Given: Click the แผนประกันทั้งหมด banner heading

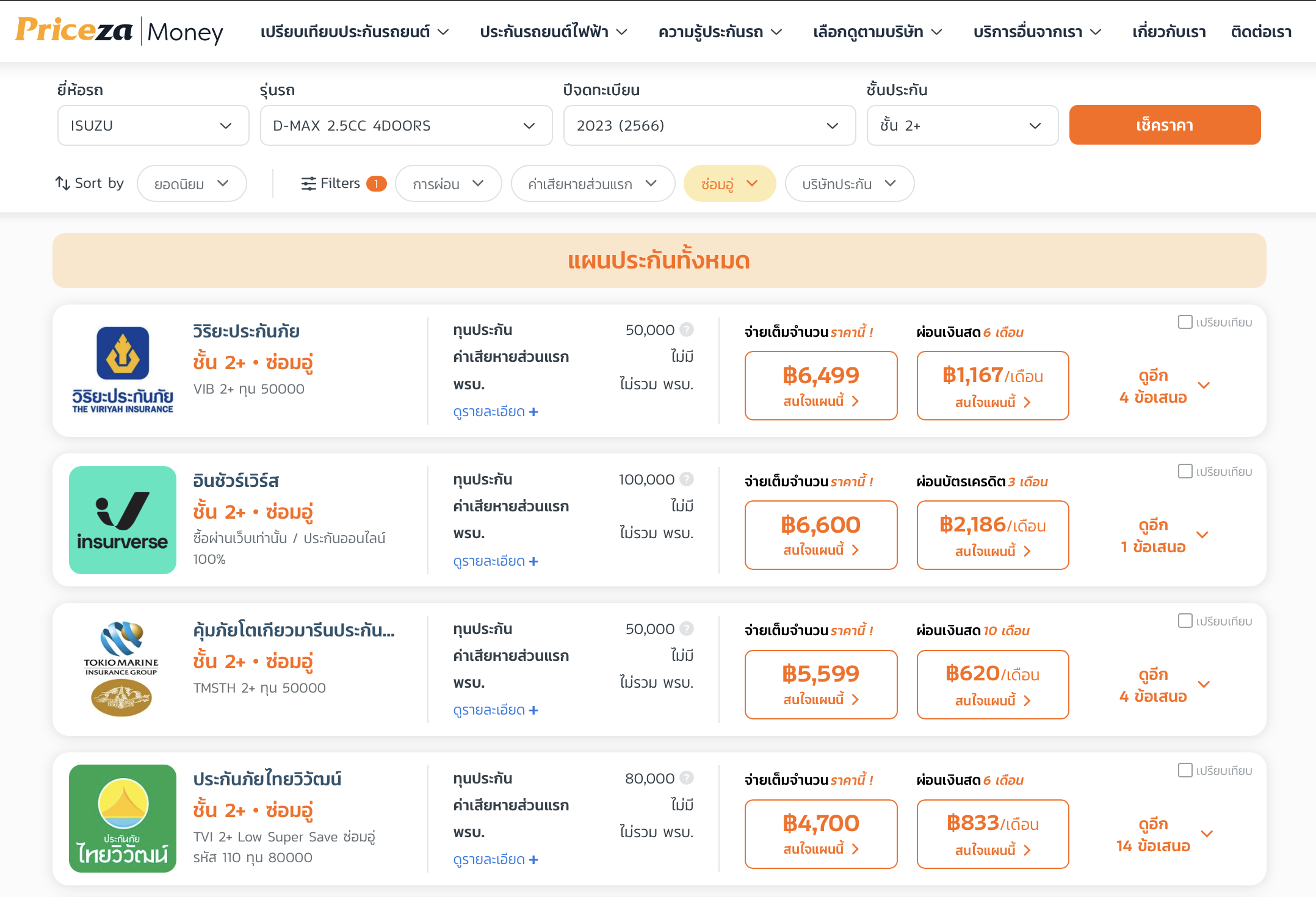Looking at the screenshot, I should [x=659, y=261].
